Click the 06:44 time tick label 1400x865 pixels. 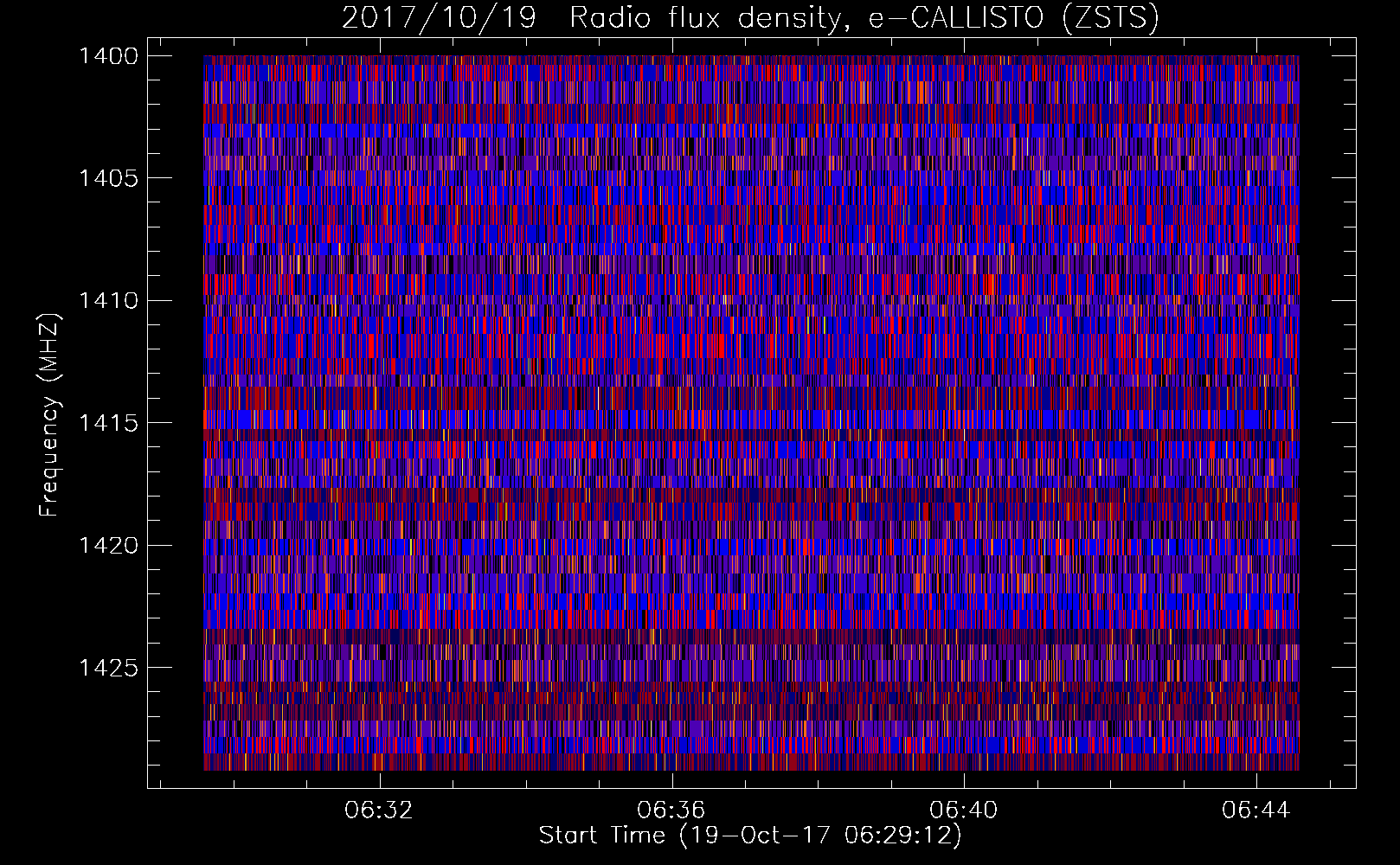coord(1256,811)
